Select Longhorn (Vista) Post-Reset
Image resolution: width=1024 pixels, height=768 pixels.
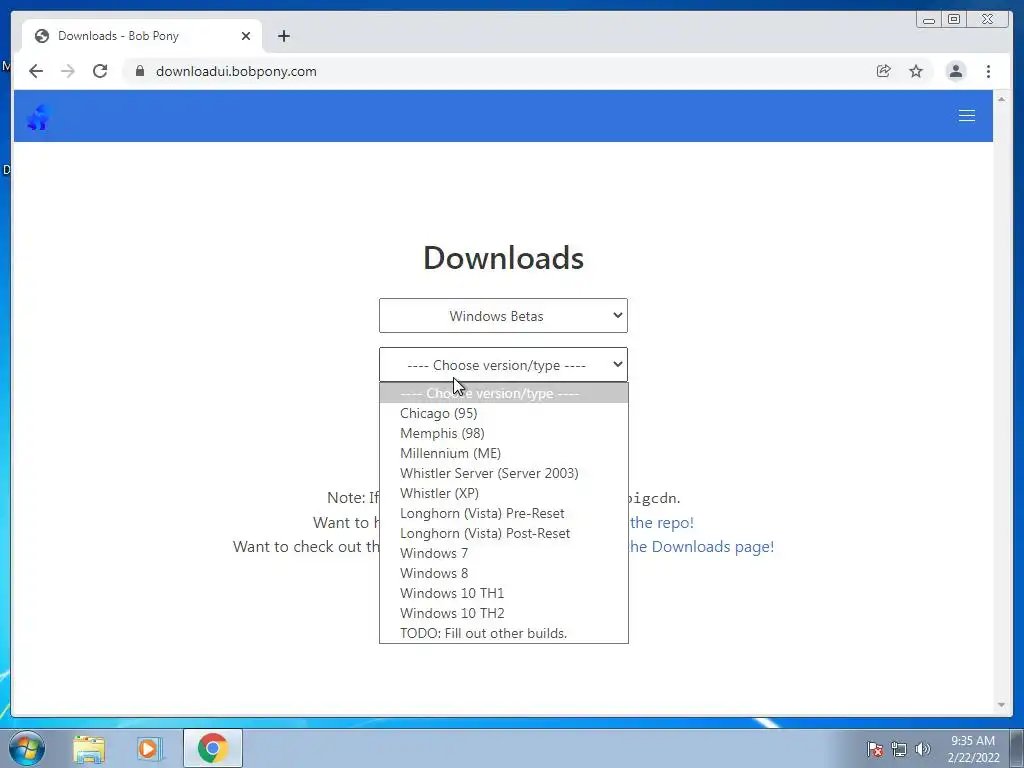pyautogui.click(x=504, y=533)
